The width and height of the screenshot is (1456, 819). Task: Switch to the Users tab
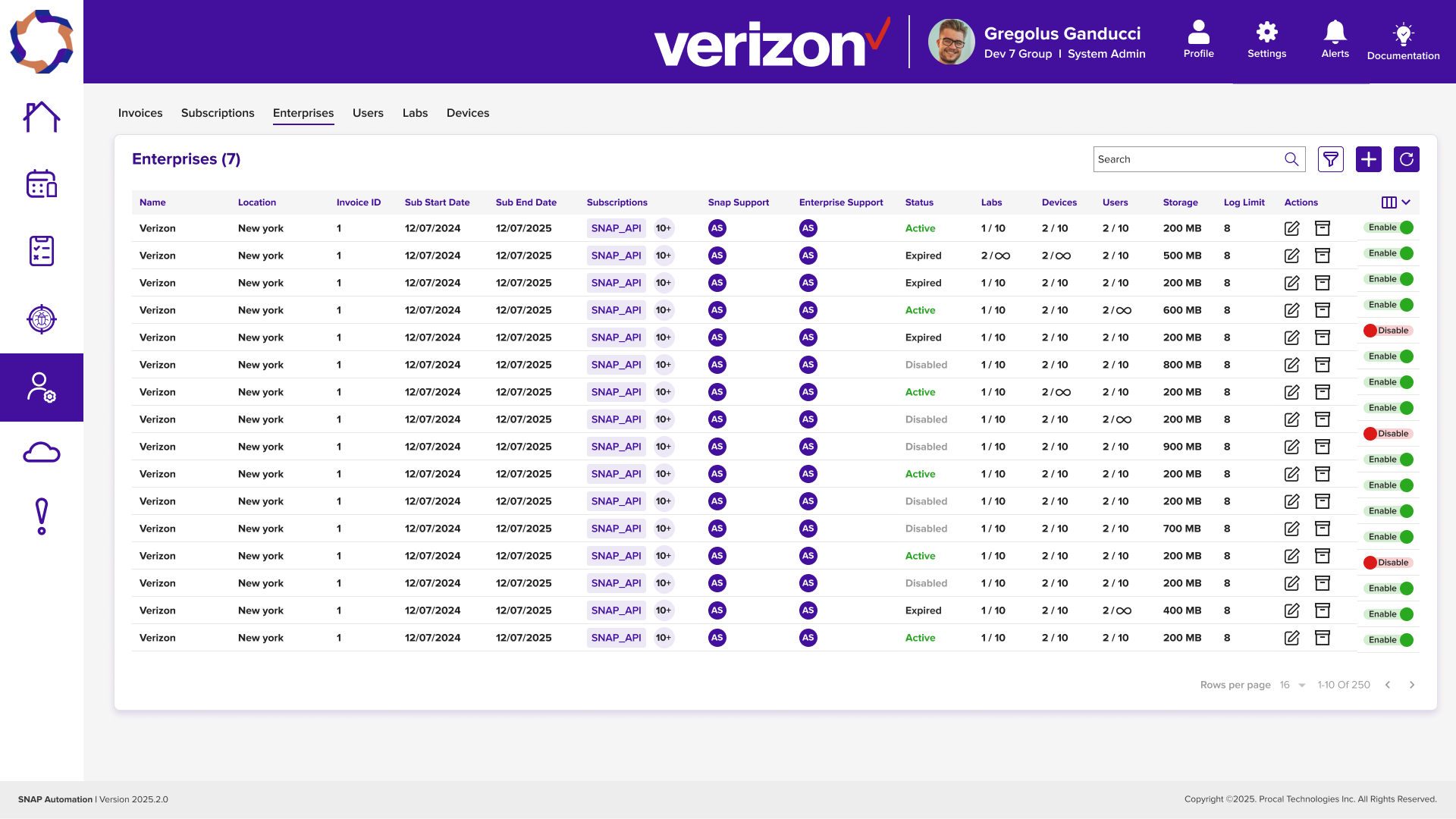[x=368, y=113]
